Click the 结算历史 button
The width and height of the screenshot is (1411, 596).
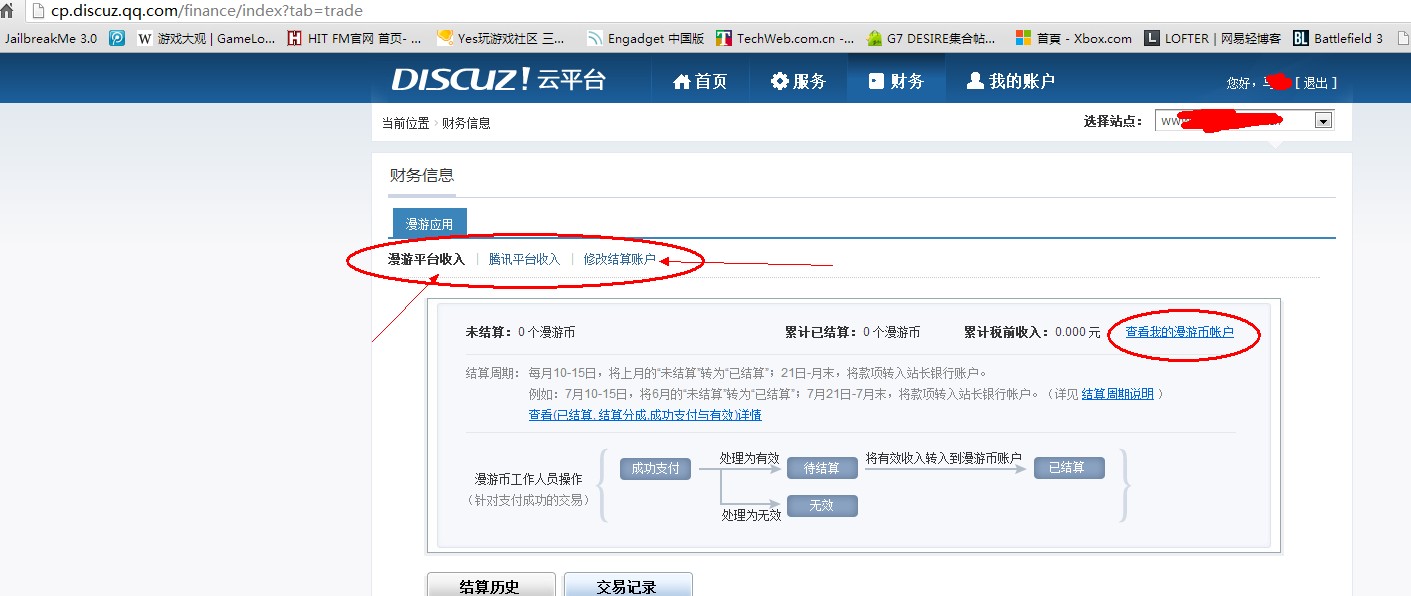point(489,585)
